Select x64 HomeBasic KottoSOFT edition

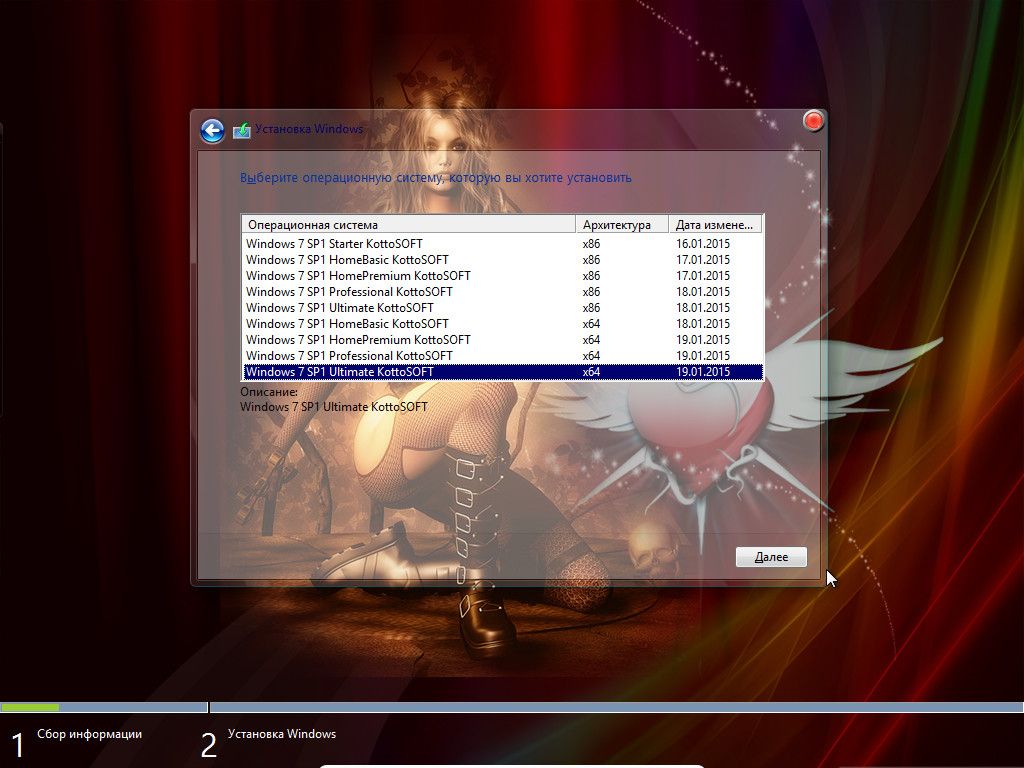(x=502, y=324)
